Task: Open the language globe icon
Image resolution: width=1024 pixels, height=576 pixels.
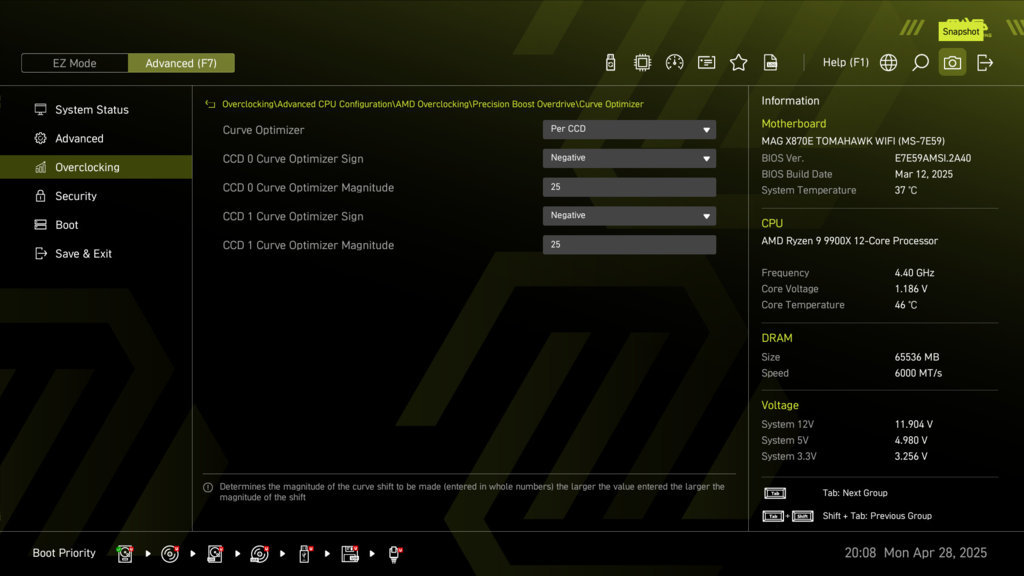Action: pyautogui.click(x=888, y=63)
